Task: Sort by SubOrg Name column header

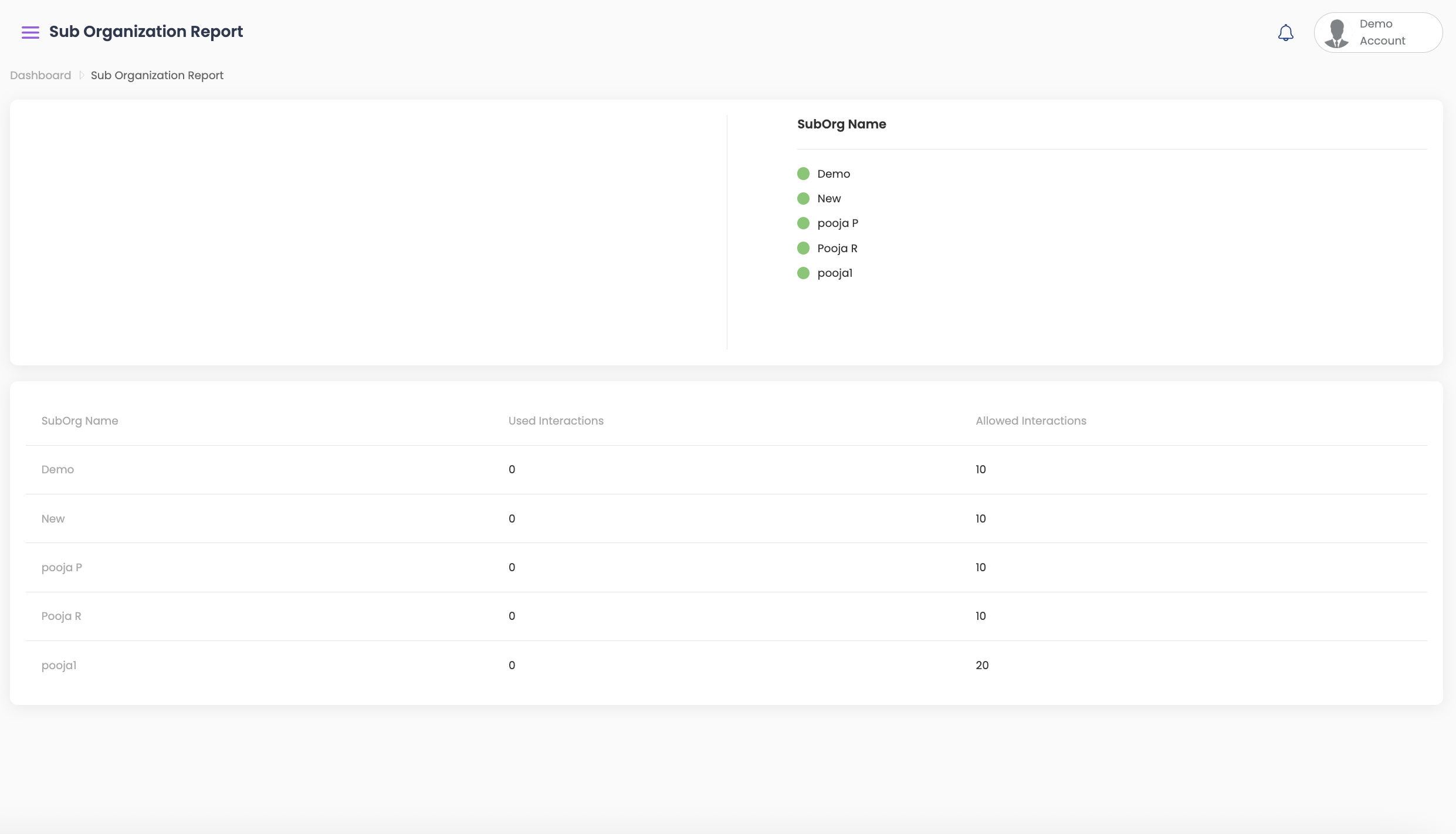Action: pyautogui.click(x=80, y=421)
